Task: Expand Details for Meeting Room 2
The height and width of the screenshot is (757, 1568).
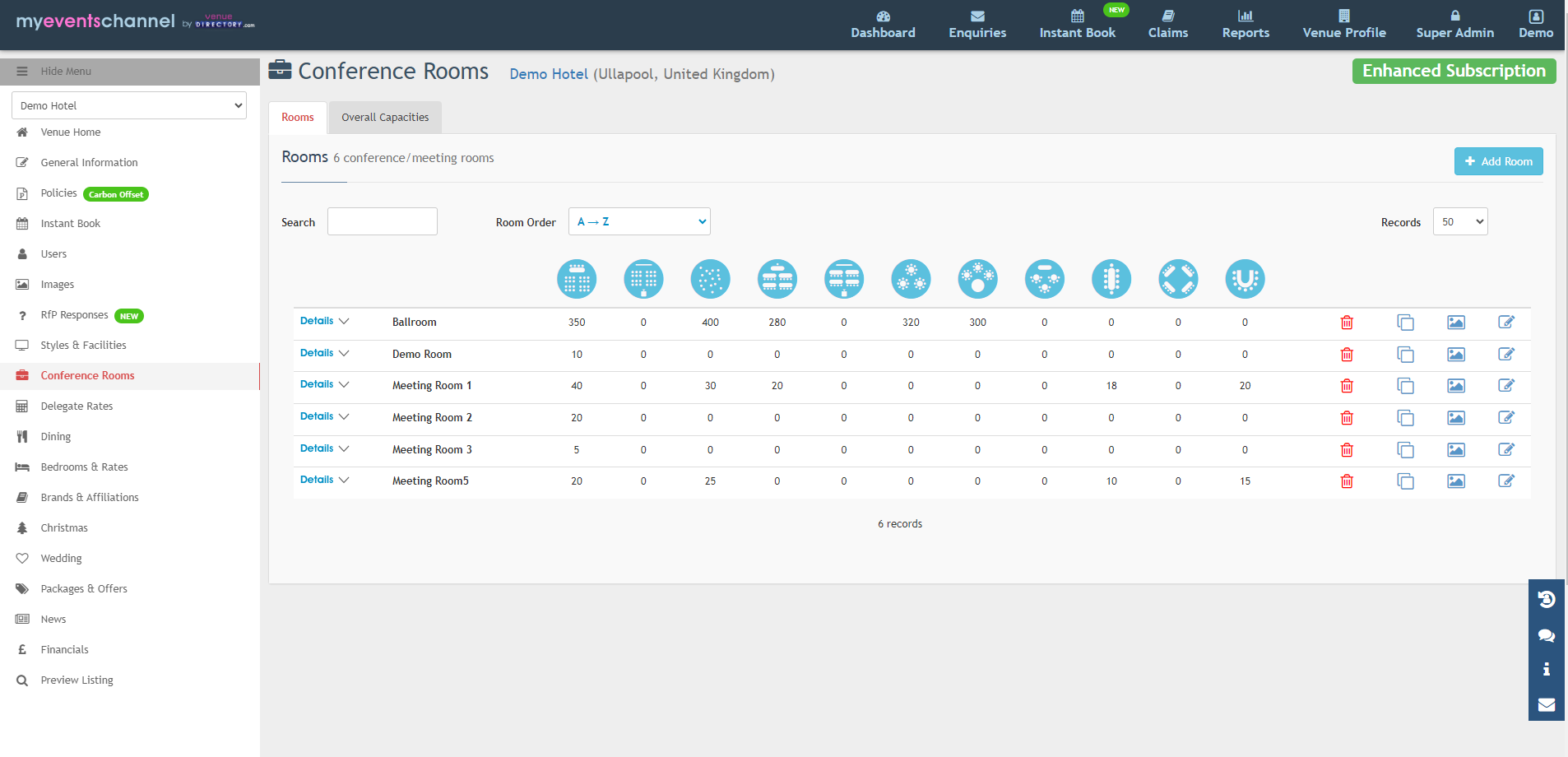Action: point(324,416)
